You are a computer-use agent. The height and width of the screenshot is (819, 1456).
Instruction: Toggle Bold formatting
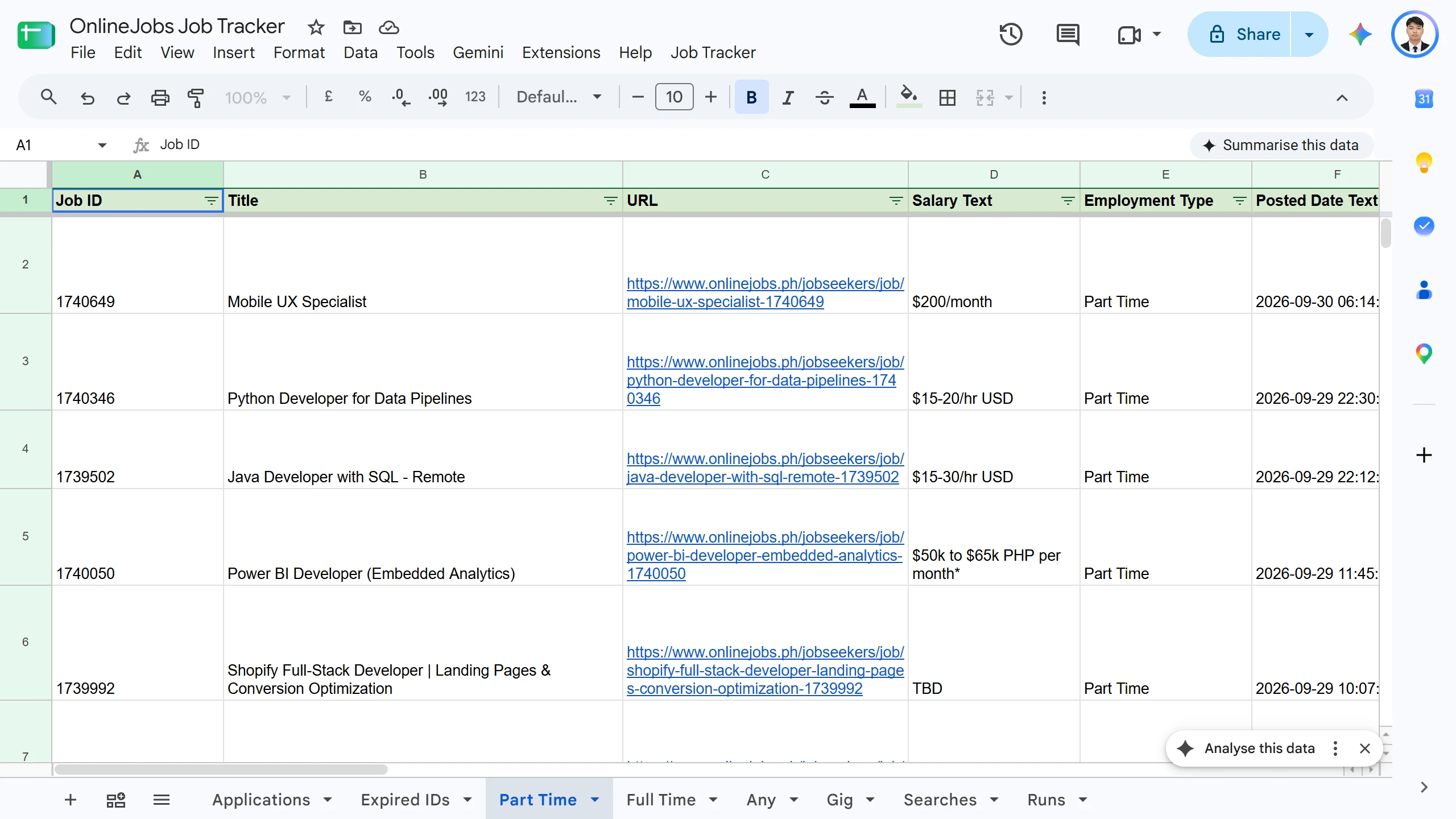(x=751, y=97)
